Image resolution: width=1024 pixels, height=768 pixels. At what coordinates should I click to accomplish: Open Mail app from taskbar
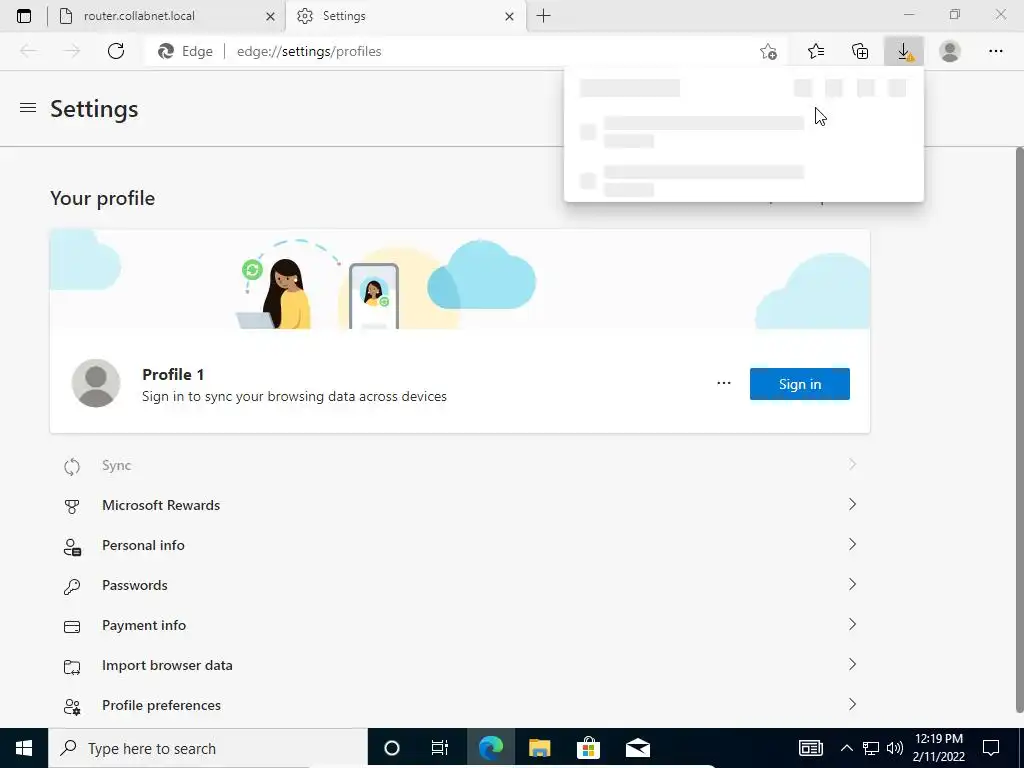pyautogui.click(x=637, y=748)
